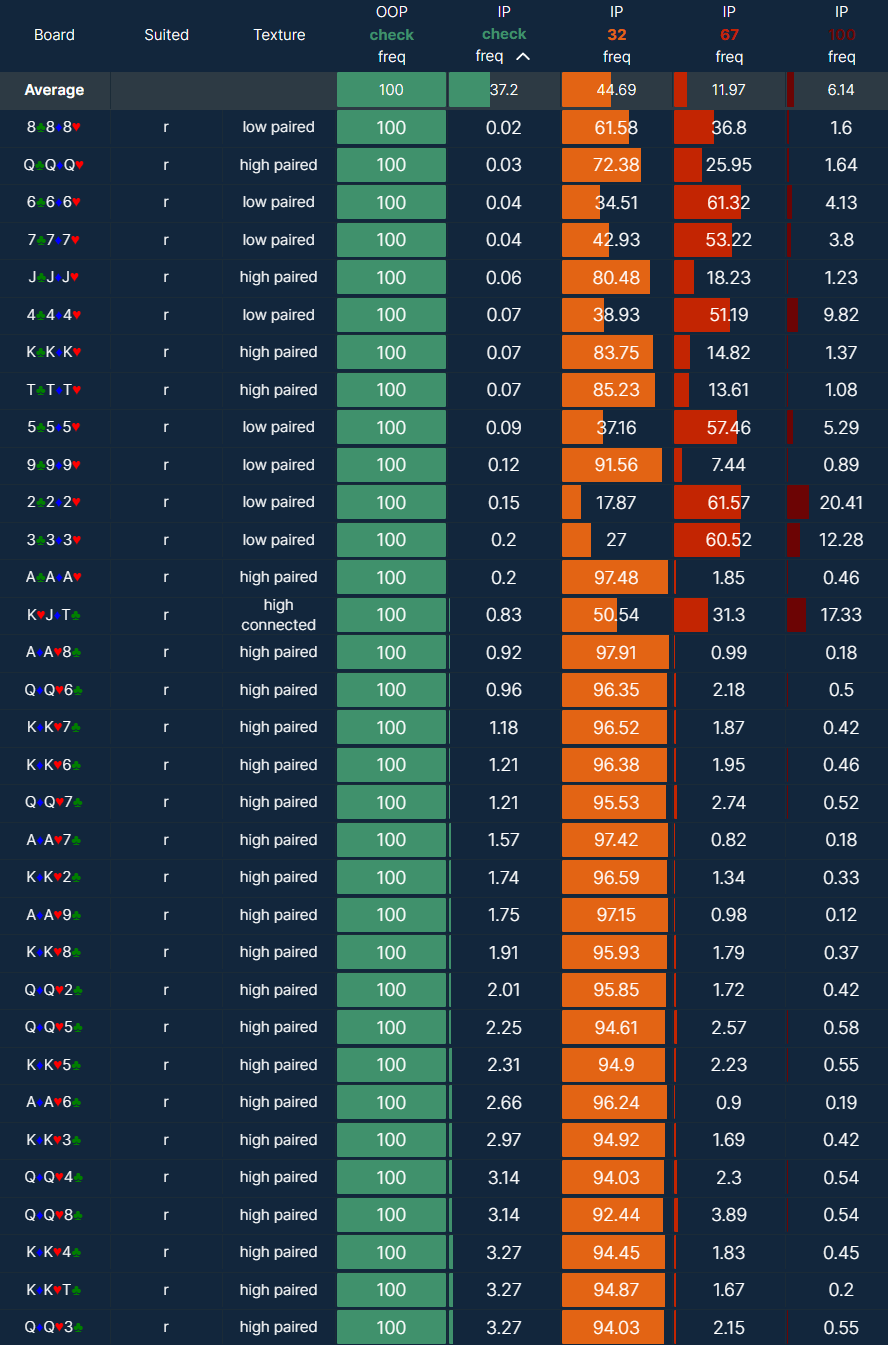Click the Q Q 3 board cards

point(54,1327)
